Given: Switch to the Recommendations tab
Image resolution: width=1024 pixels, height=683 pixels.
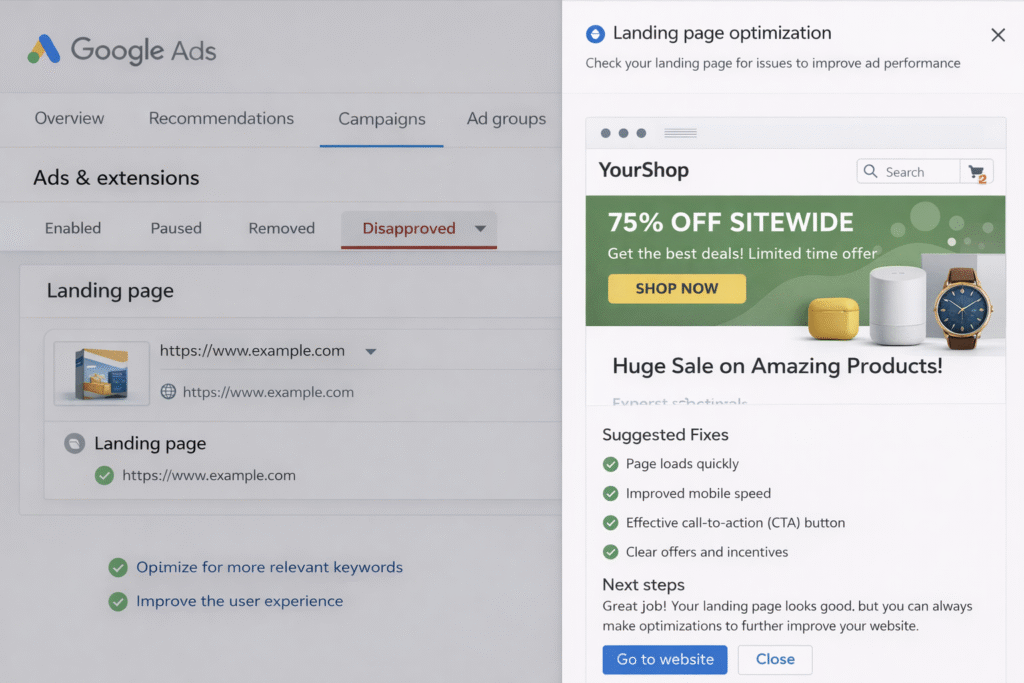Looking at the screenshot, I should click(221, 119).
